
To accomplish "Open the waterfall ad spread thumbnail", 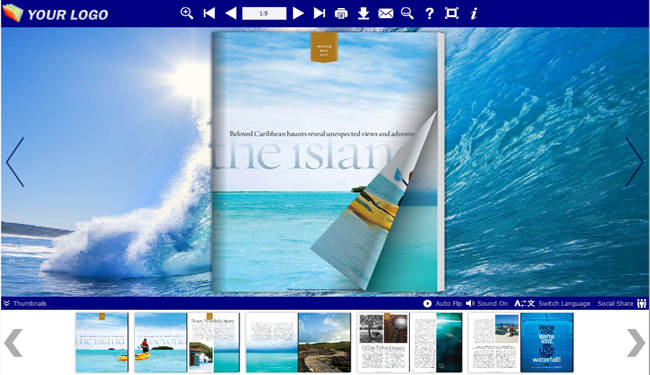I will point(521,343).
